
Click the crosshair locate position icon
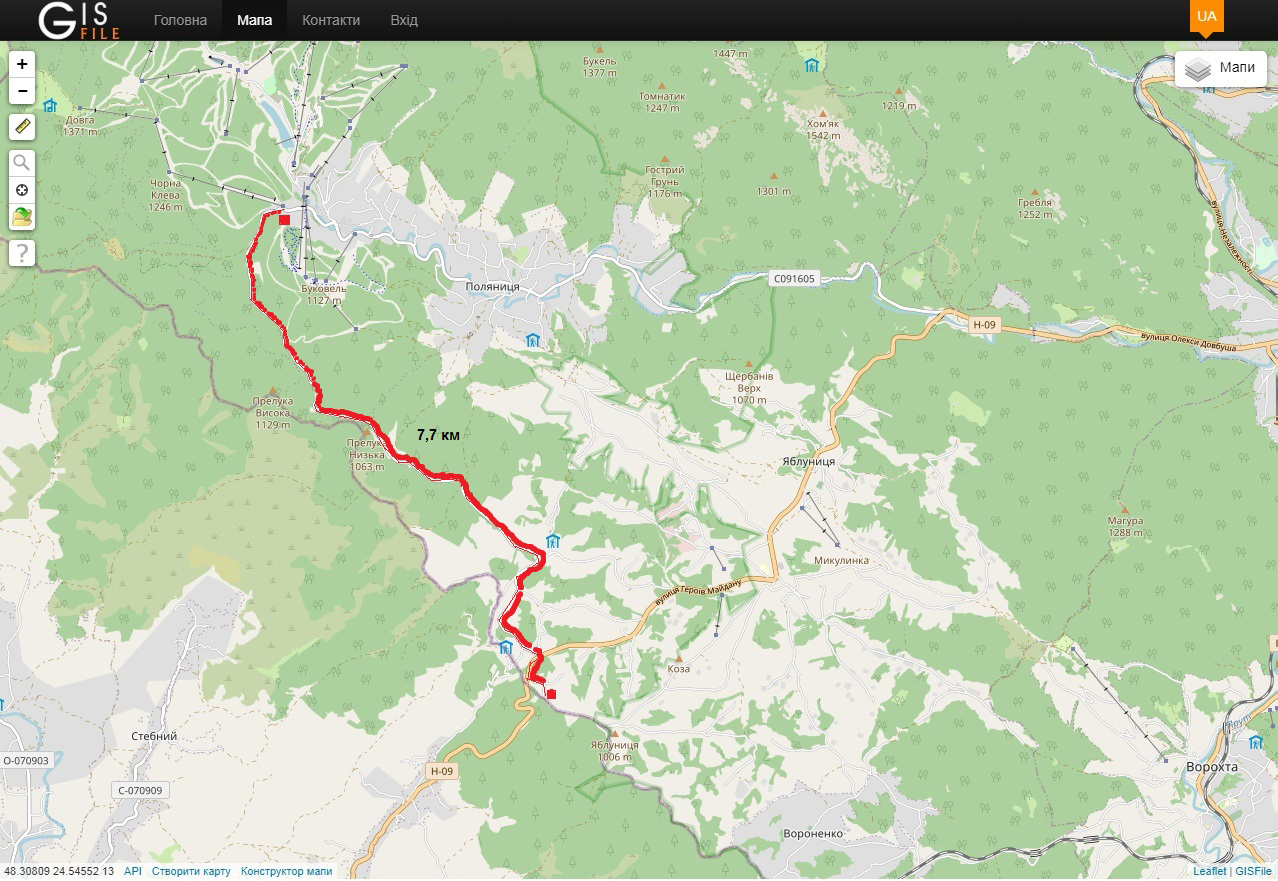click(22, 189)
